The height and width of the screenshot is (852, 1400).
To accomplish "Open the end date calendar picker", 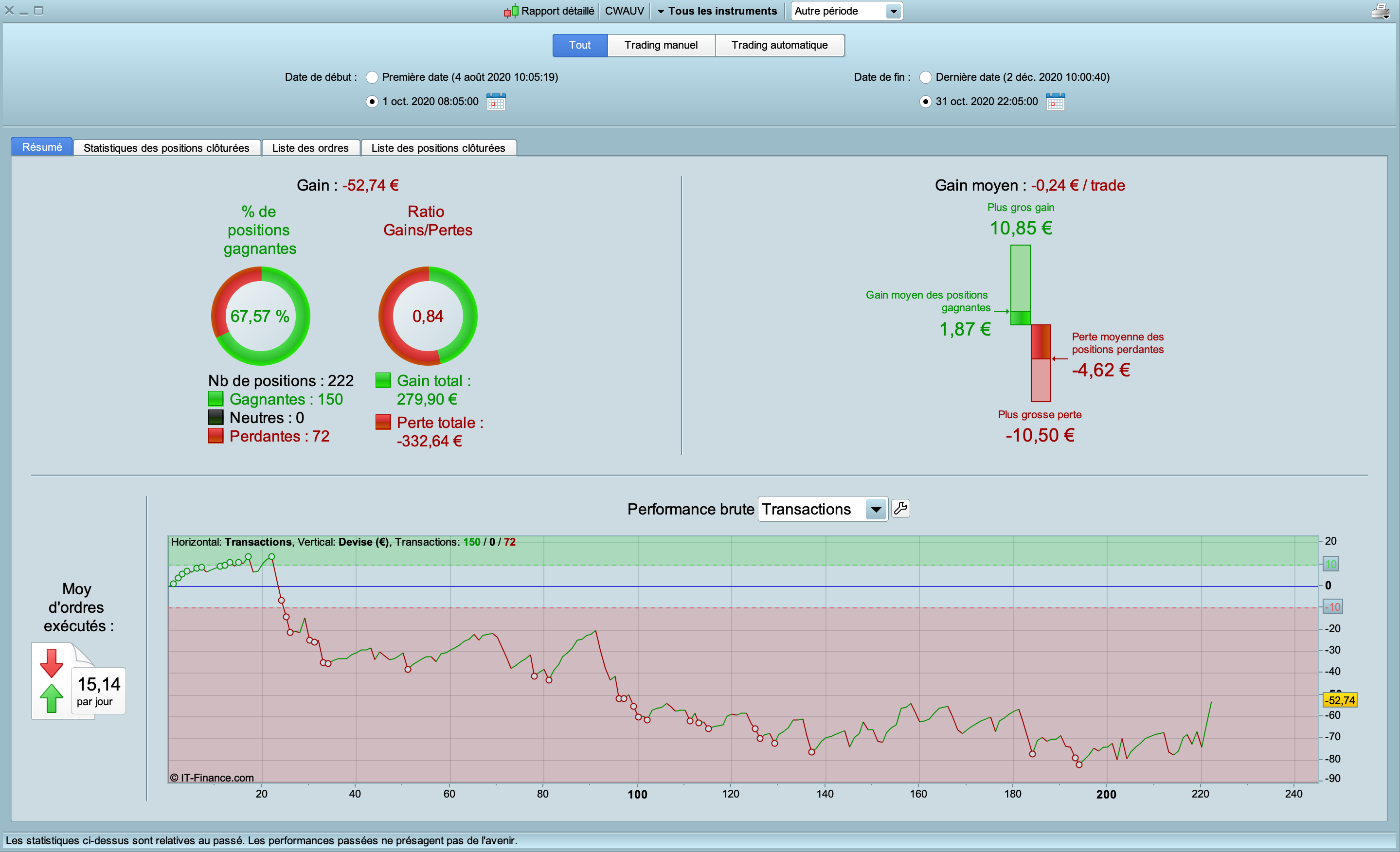I will pyautogui.click(x=1055, y=102).
